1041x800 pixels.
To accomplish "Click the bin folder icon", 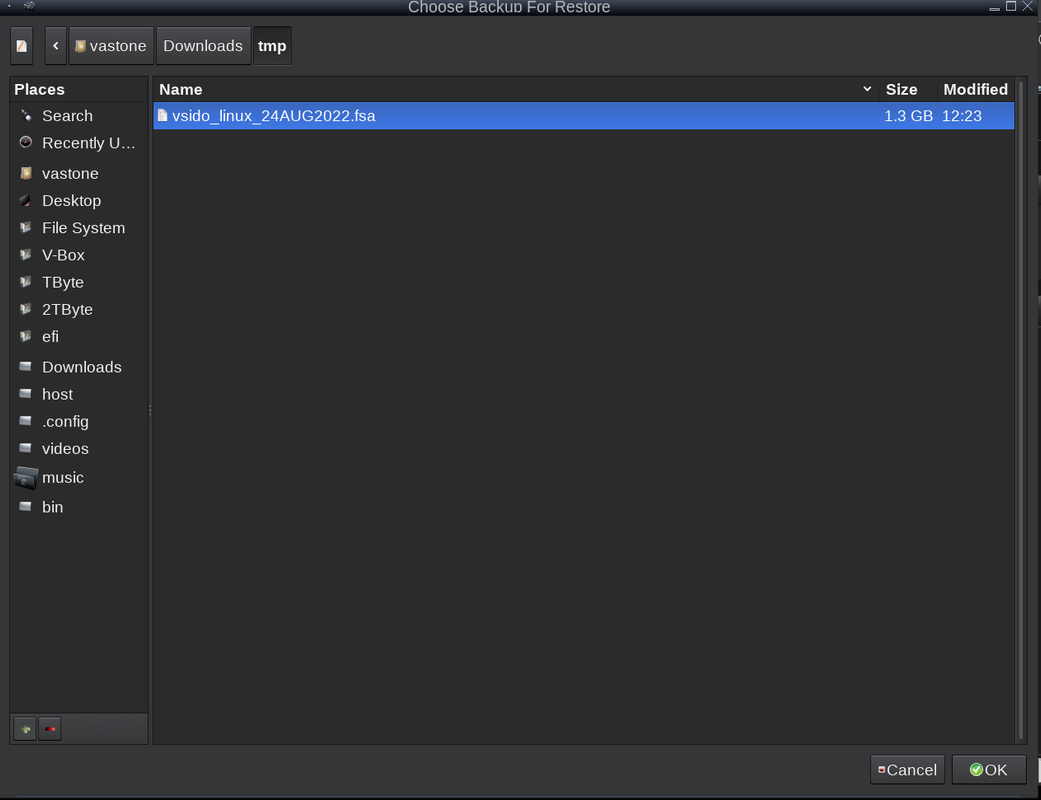I will (26, 507).
